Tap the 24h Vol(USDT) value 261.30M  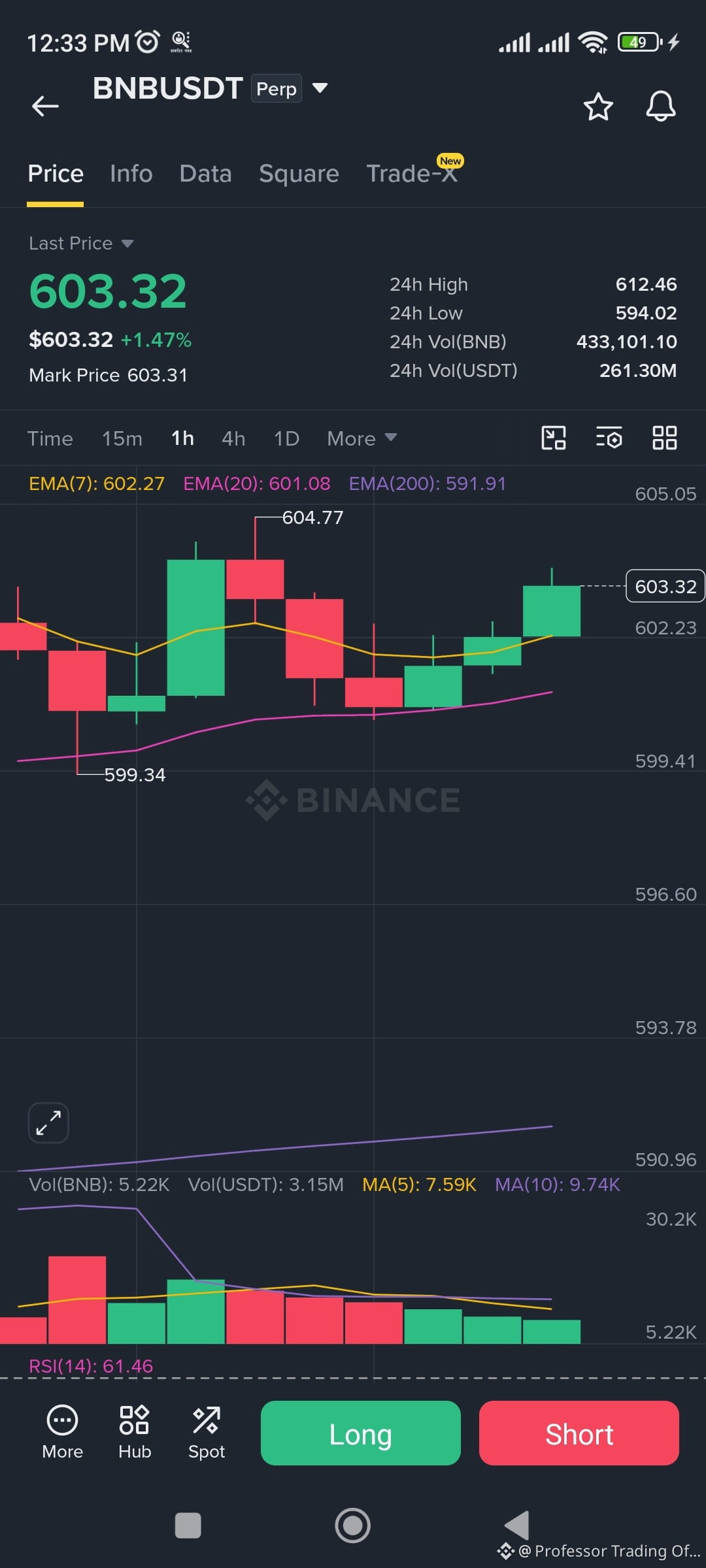tap(638, 370)
